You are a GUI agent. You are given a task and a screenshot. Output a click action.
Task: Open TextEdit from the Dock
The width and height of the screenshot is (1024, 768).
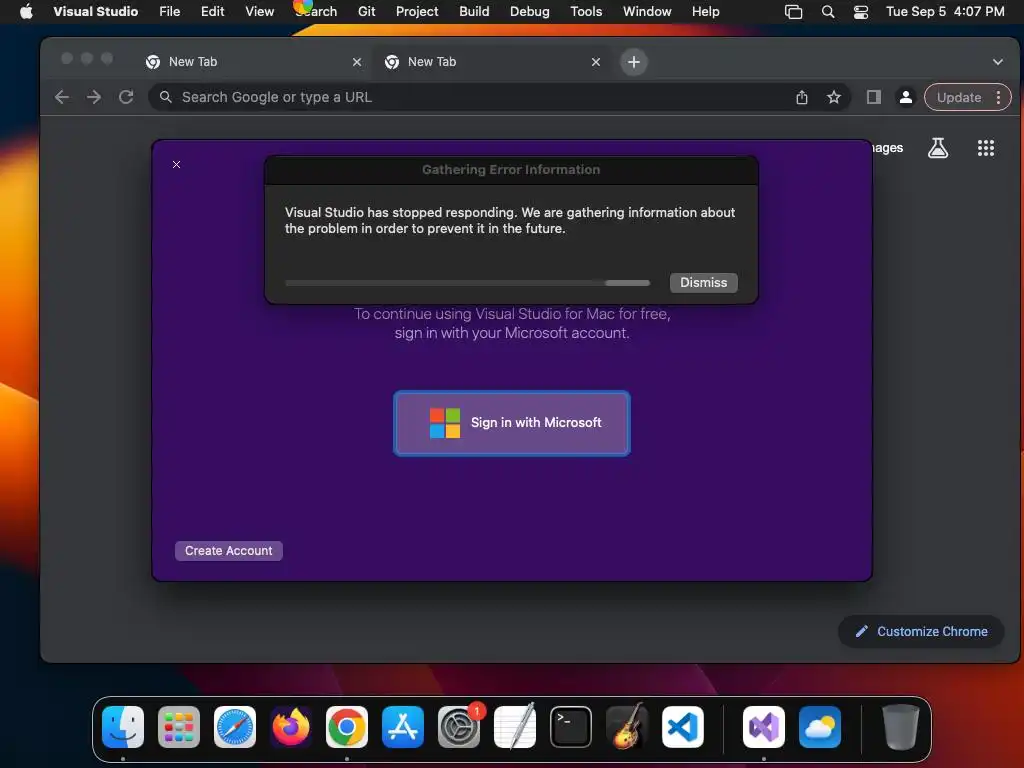(515, 727)
